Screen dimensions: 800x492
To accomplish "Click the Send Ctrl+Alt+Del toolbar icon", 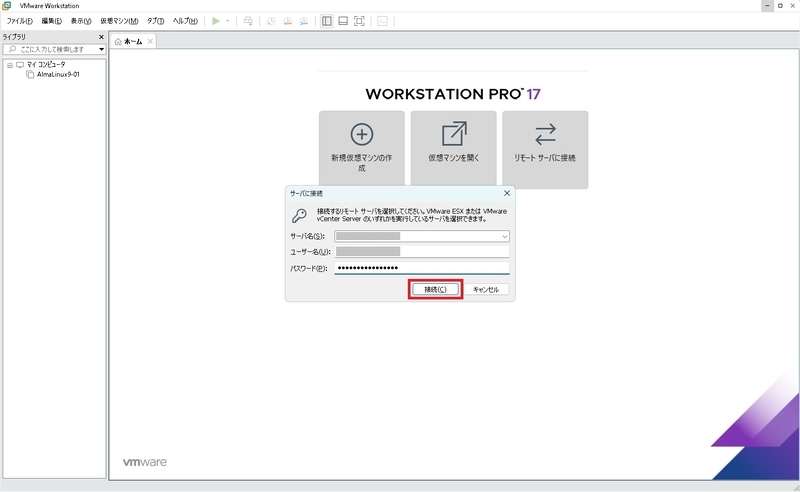I will pos(248,21).
